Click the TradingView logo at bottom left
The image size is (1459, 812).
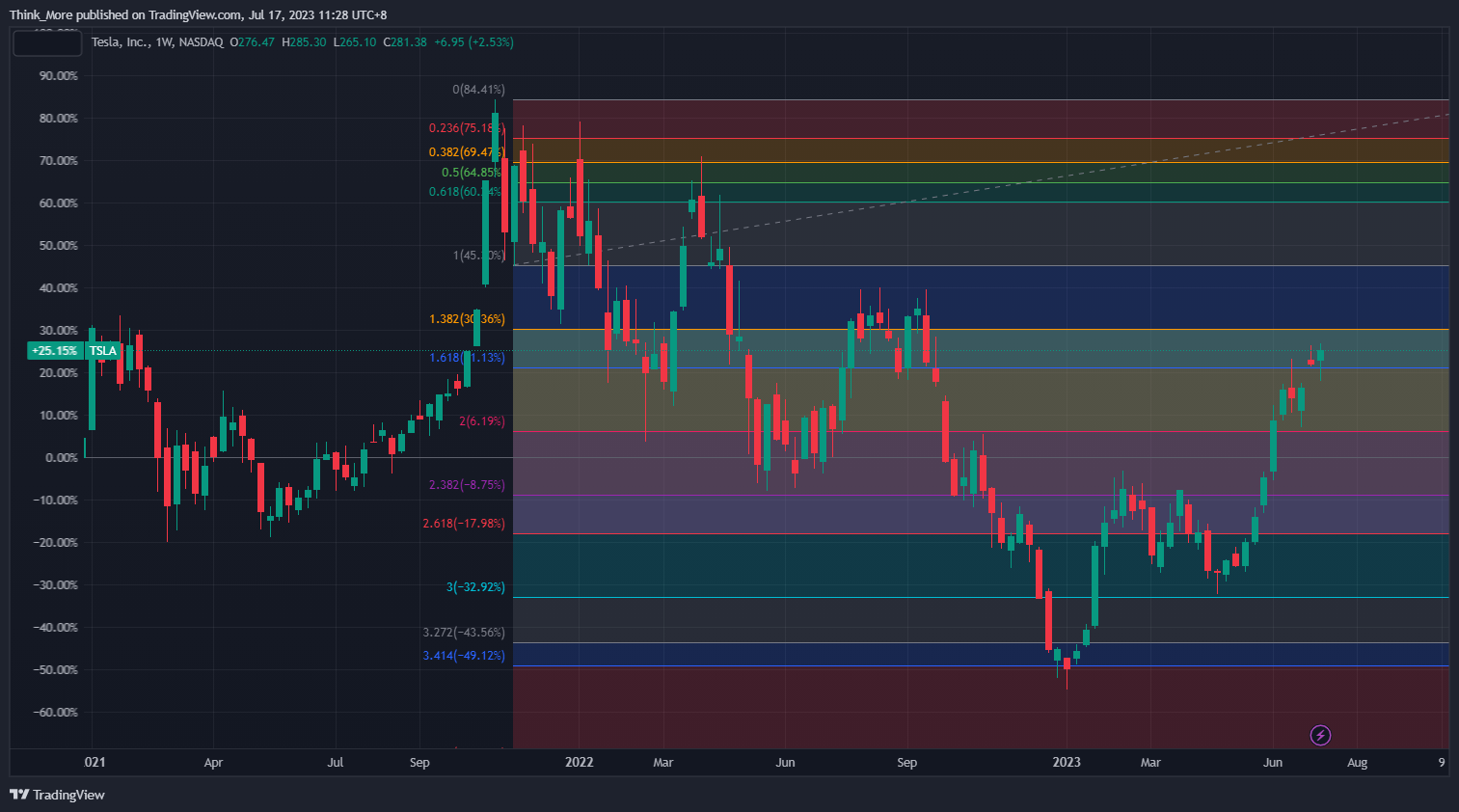click(x=57, y=795)
